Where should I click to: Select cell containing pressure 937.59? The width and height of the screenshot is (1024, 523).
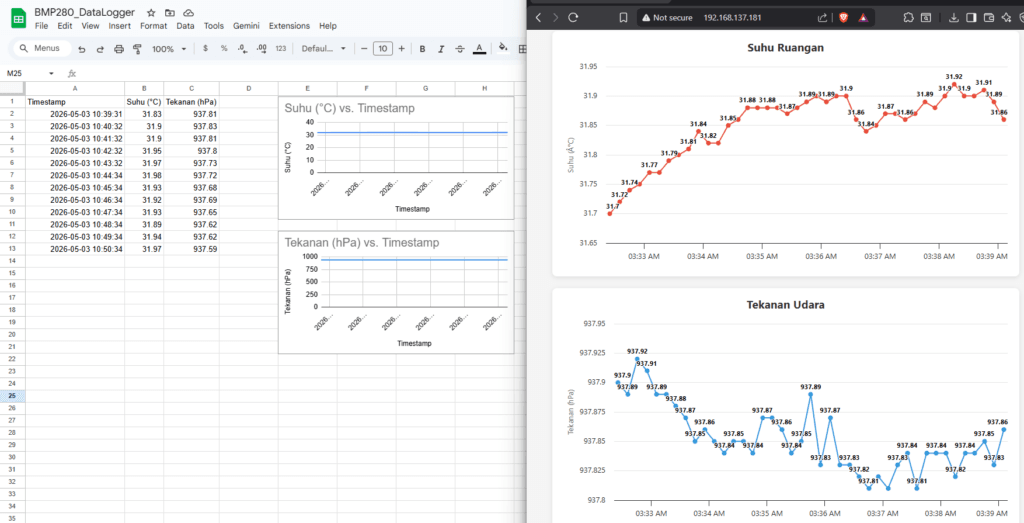coord(191,249)
